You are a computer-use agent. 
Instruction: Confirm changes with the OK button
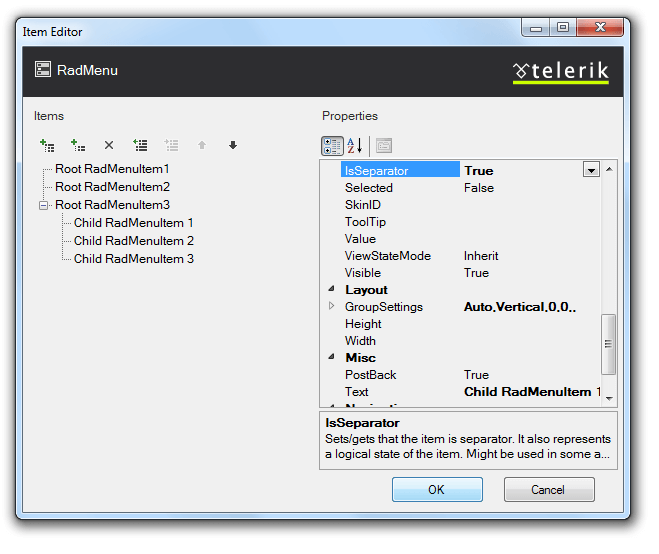[x=437, y=489]
